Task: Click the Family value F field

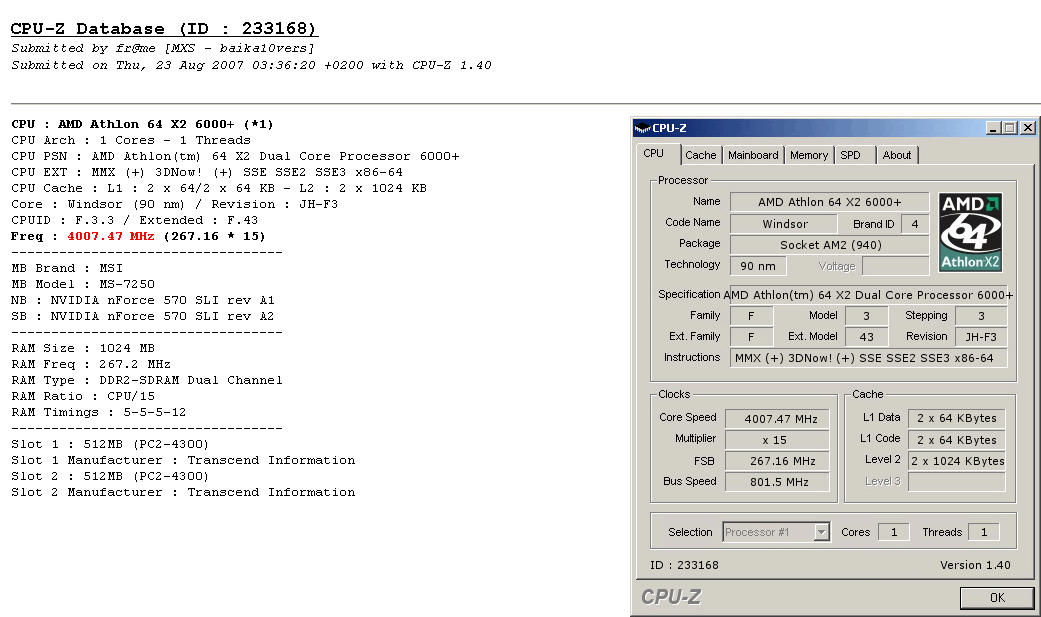Action: [x=752, y=316]
